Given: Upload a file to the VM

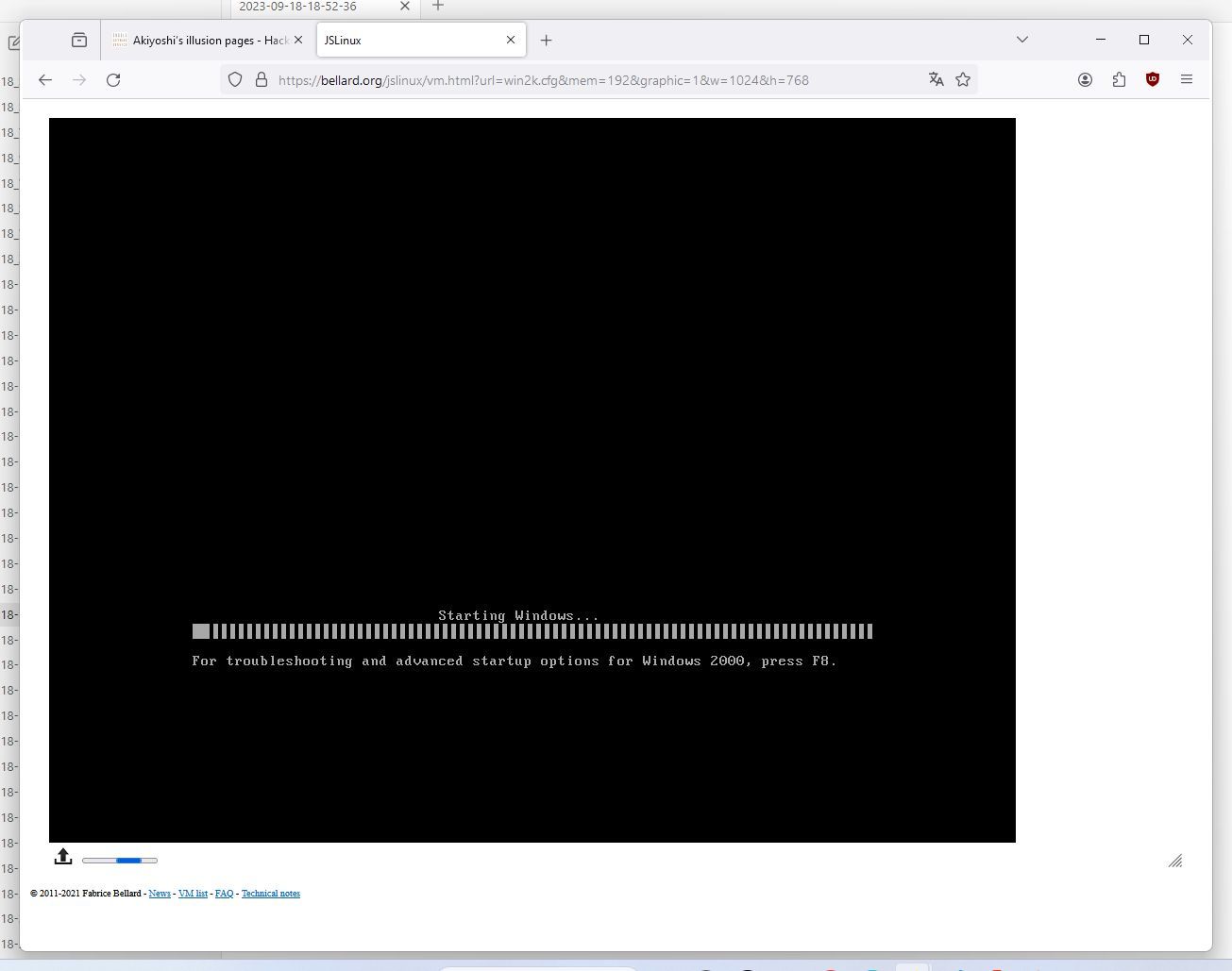Looking at the screenshot, I should click(x=63, y=857).
